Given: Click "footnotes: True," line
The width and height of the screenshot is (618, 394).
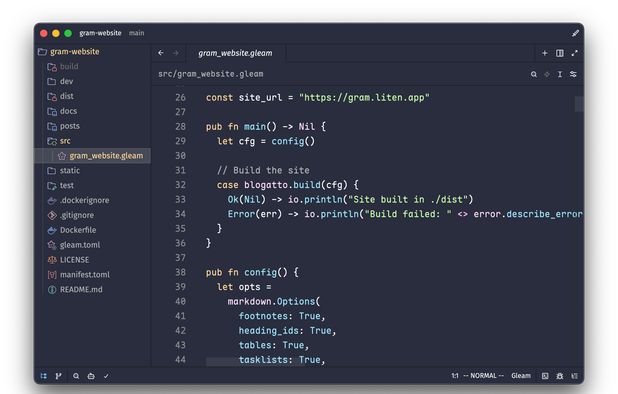Looking at the screenshot, I should [282, 316].
